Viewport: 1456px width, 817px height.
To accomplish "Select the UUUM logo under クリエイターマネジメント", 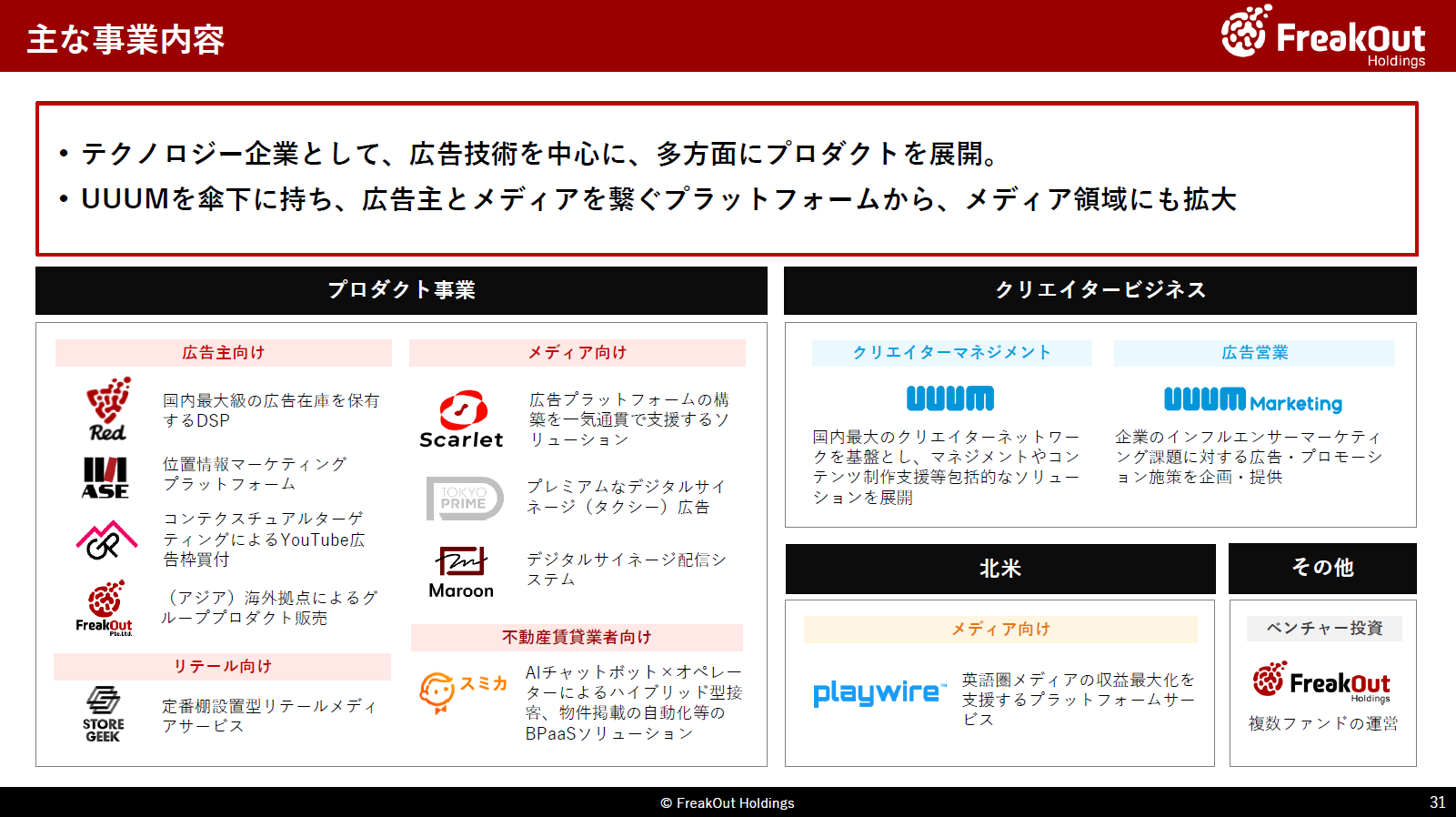I will coord(950,398).
